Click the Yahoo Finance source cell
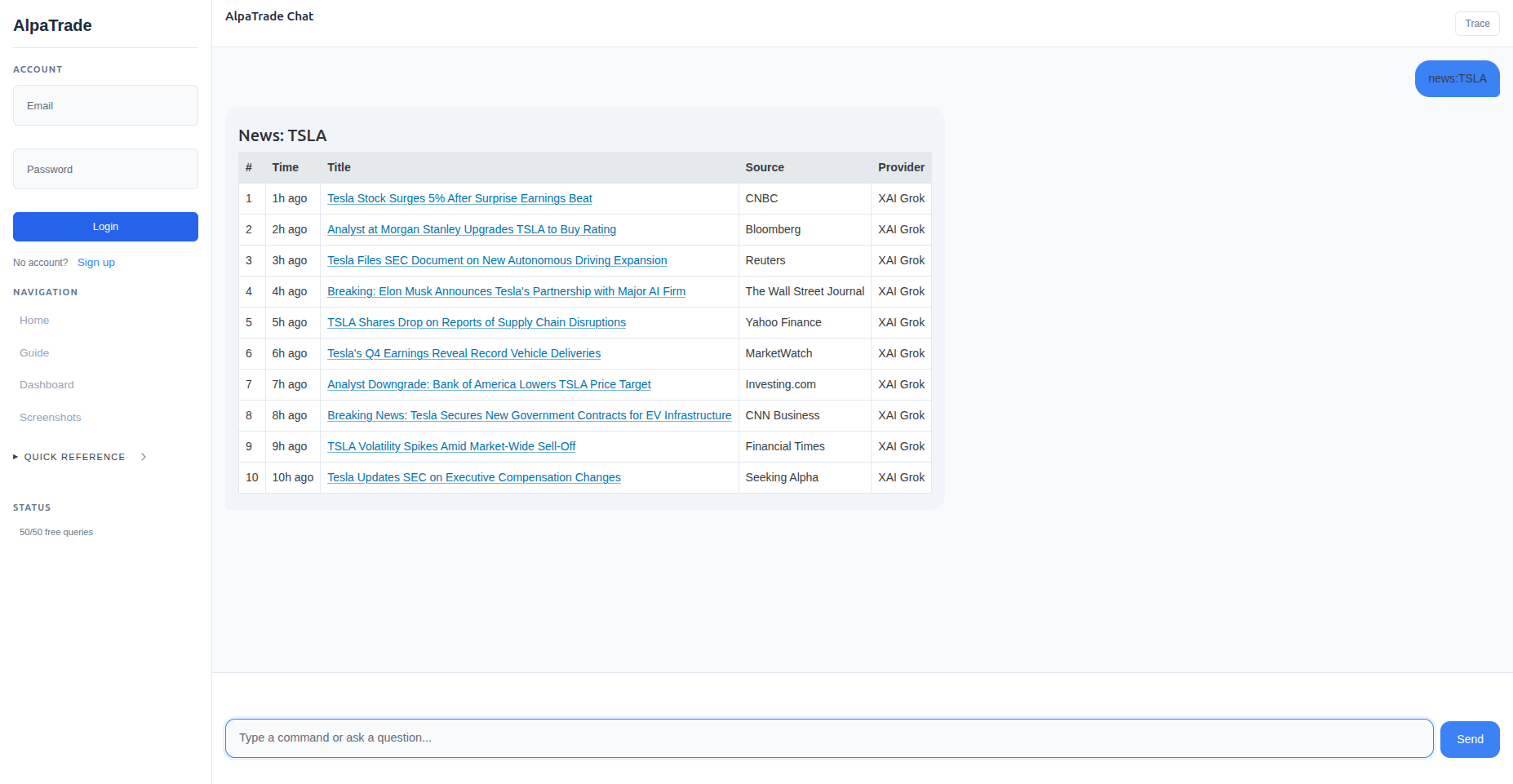 805,322
